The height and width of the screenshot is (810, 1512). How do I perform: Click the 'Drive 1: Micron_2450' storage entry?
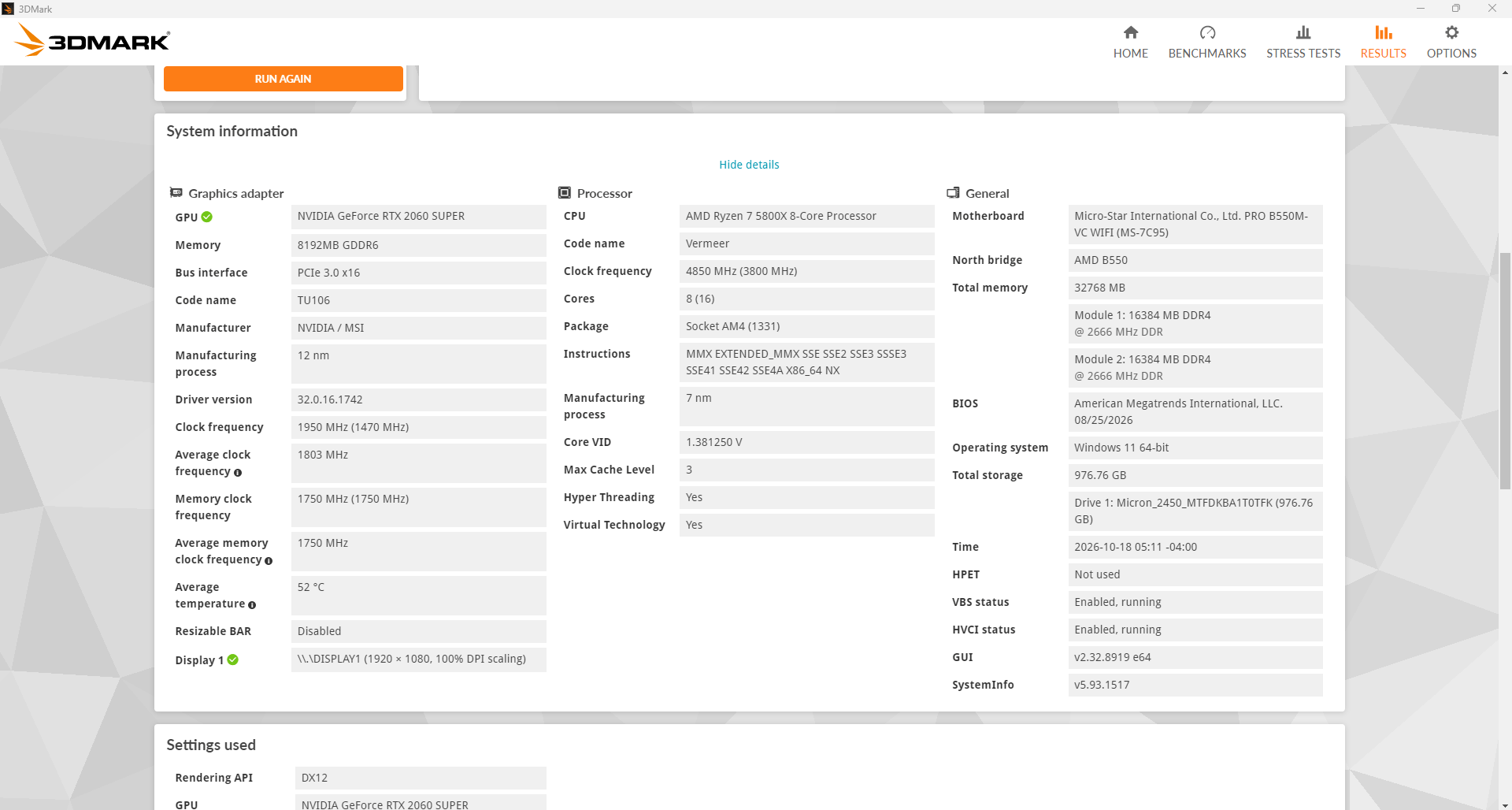point(1195,511)
